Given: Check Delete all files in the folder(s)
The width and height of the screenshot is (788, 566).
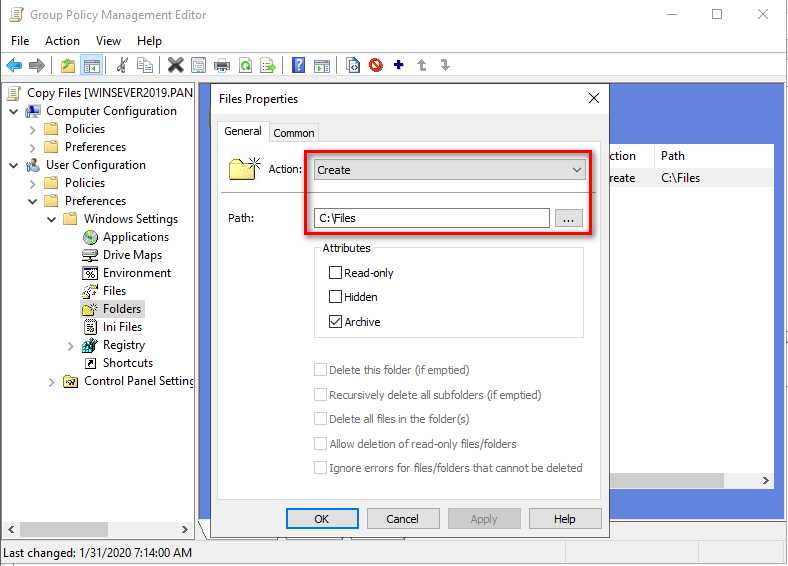Looking at the screenshot, I should pos(320,419).
